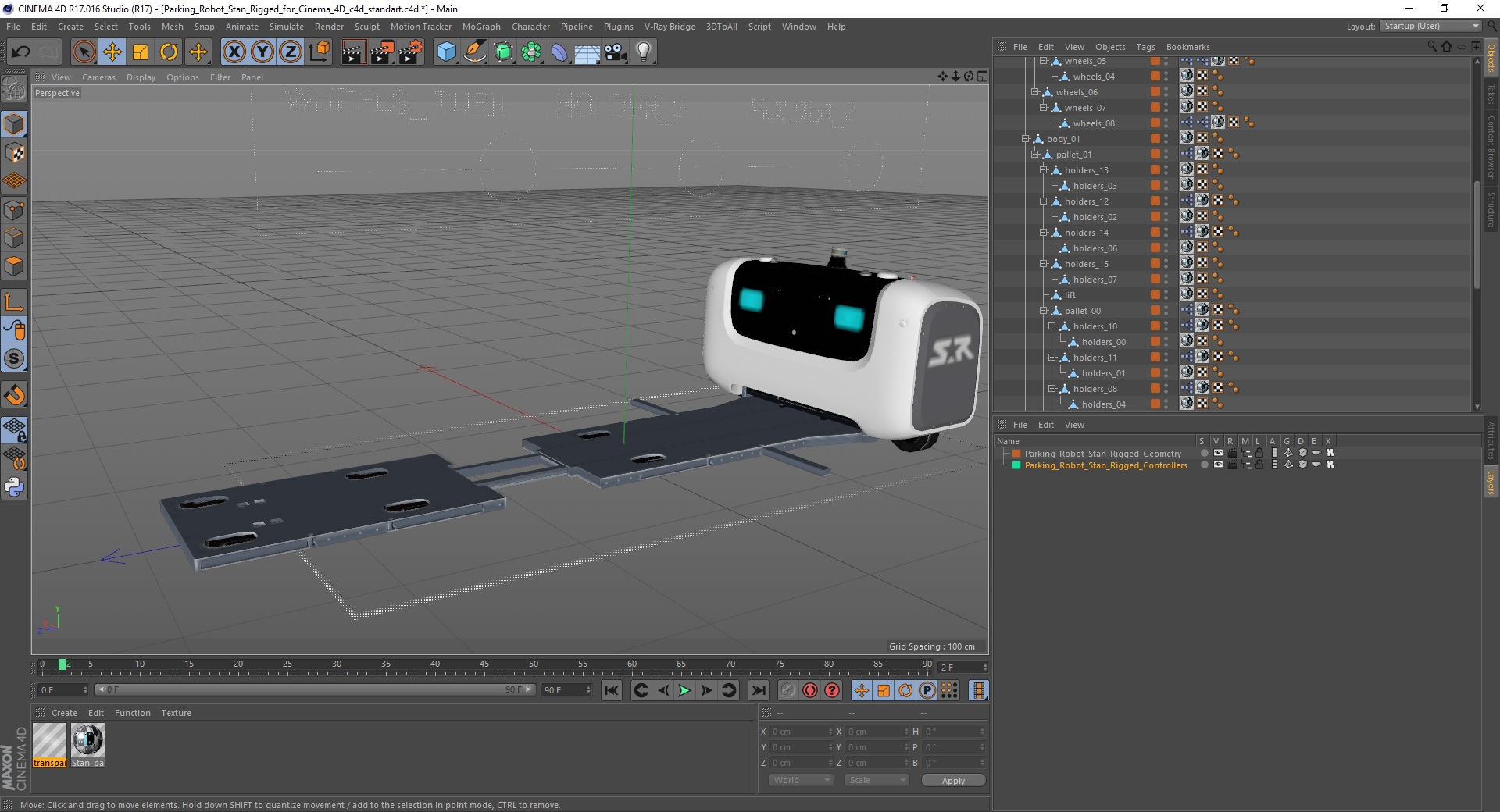
Task: Add a Cube primitive object
Action: click(x=446, y=52)
